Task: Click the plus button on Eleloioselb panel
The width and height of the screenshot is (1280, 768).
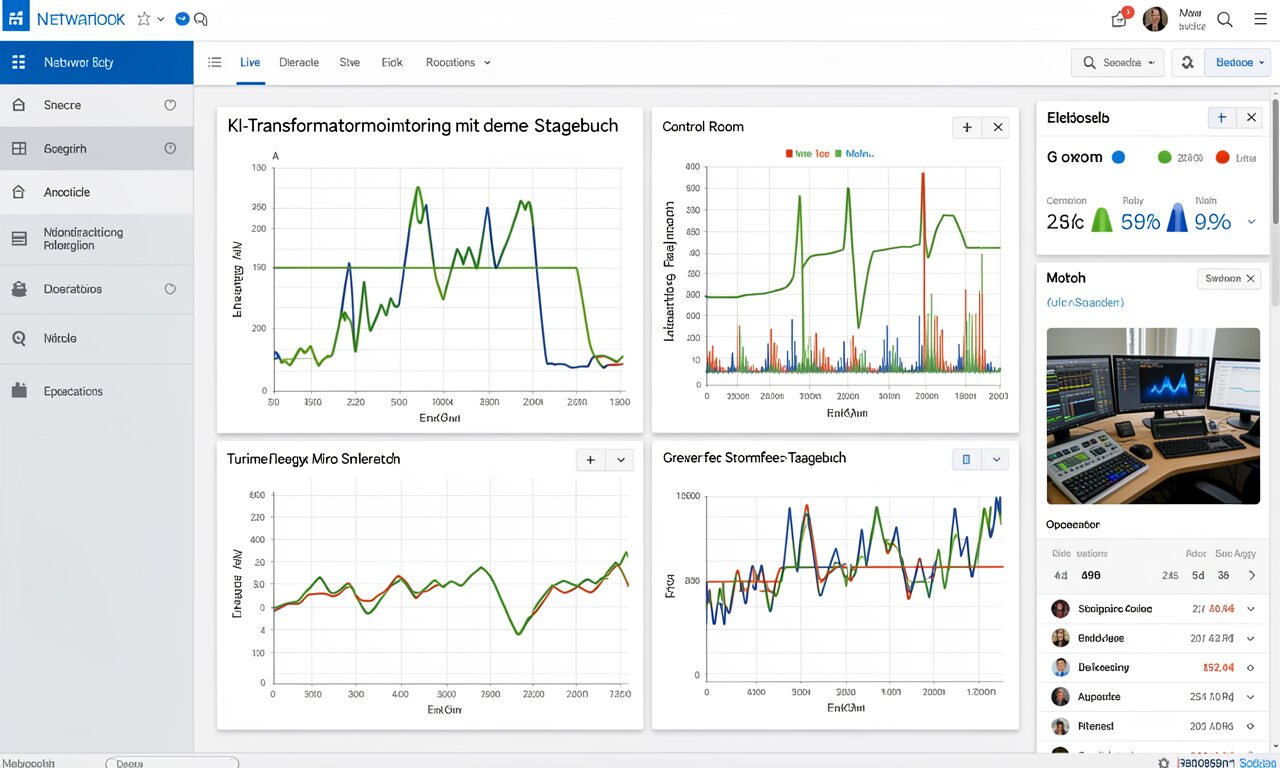Action: tap(1222, 117)
